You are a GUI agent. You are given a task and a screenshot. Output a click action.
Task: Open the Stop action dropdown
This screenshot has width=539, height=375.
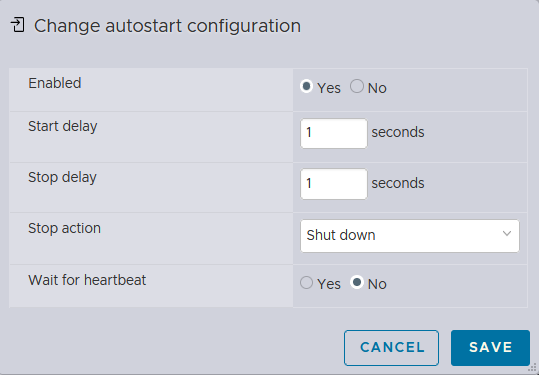coord(410,236)
